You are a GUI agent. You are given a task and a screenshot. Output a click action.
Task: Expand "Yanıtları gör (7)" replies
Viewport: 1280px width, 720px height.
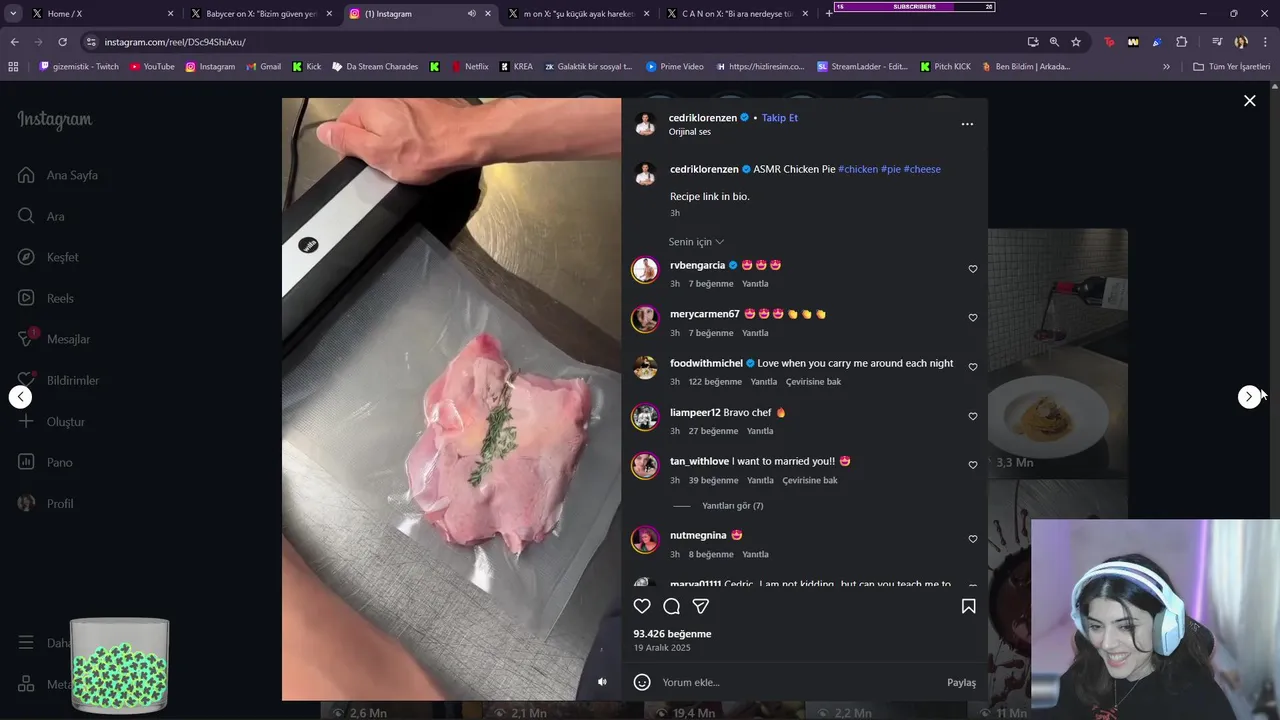click(x=733, y=506)
